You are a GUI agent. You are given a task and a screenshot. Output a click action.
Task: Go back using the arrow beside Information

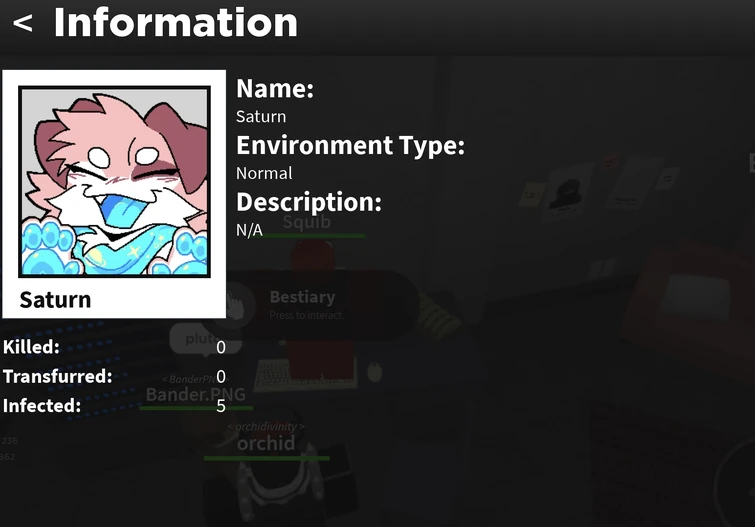click(x=23, y=23)
